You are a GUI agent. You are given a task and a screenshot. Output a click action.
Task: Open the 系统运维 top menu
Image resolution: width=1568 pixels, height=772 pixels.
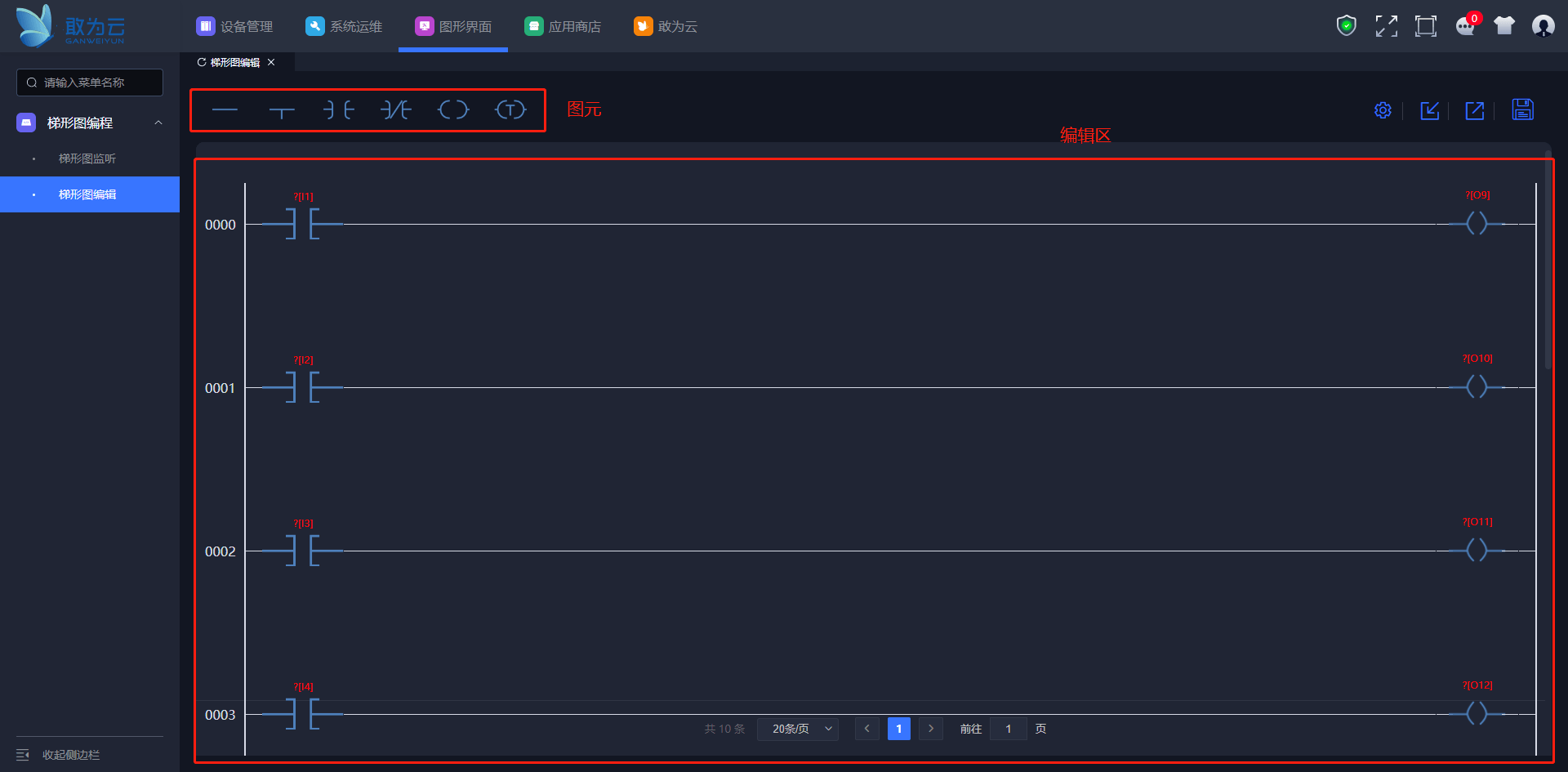click(x=344, y=26)
